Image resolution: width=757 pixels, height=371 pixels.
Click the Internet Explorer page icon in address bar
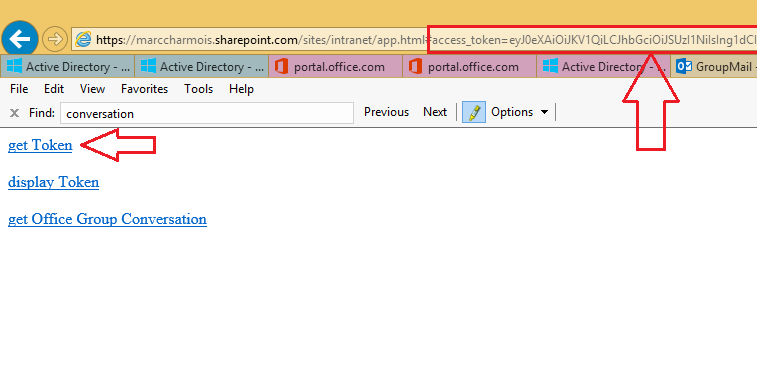[x=84, y=39]
